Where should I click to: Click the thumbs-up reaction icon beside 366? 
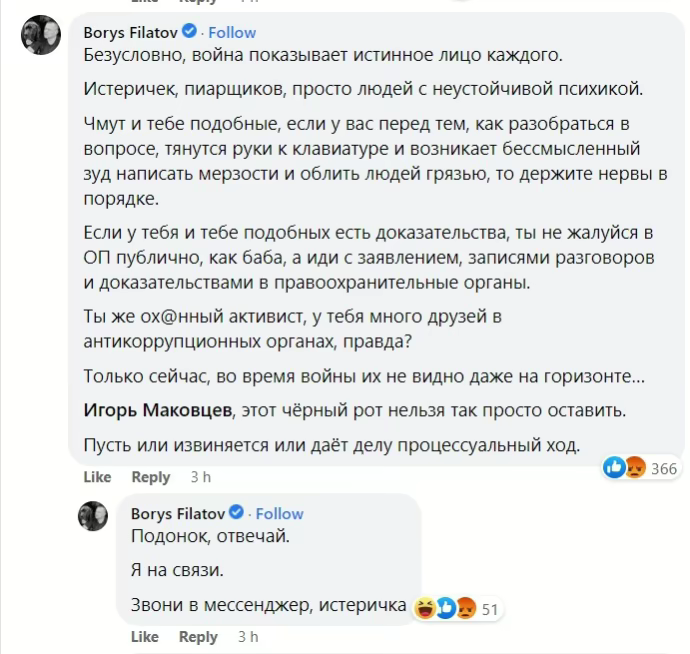[x=614, y=468]
